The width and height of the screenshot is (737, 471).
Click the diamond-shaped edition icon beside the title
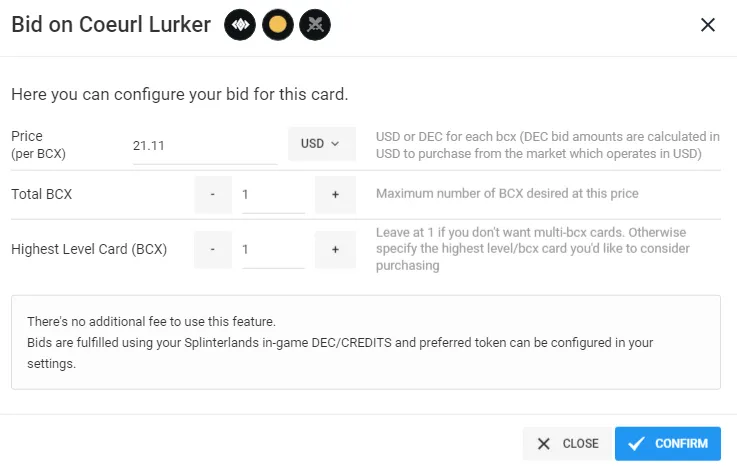coord(240,24)
